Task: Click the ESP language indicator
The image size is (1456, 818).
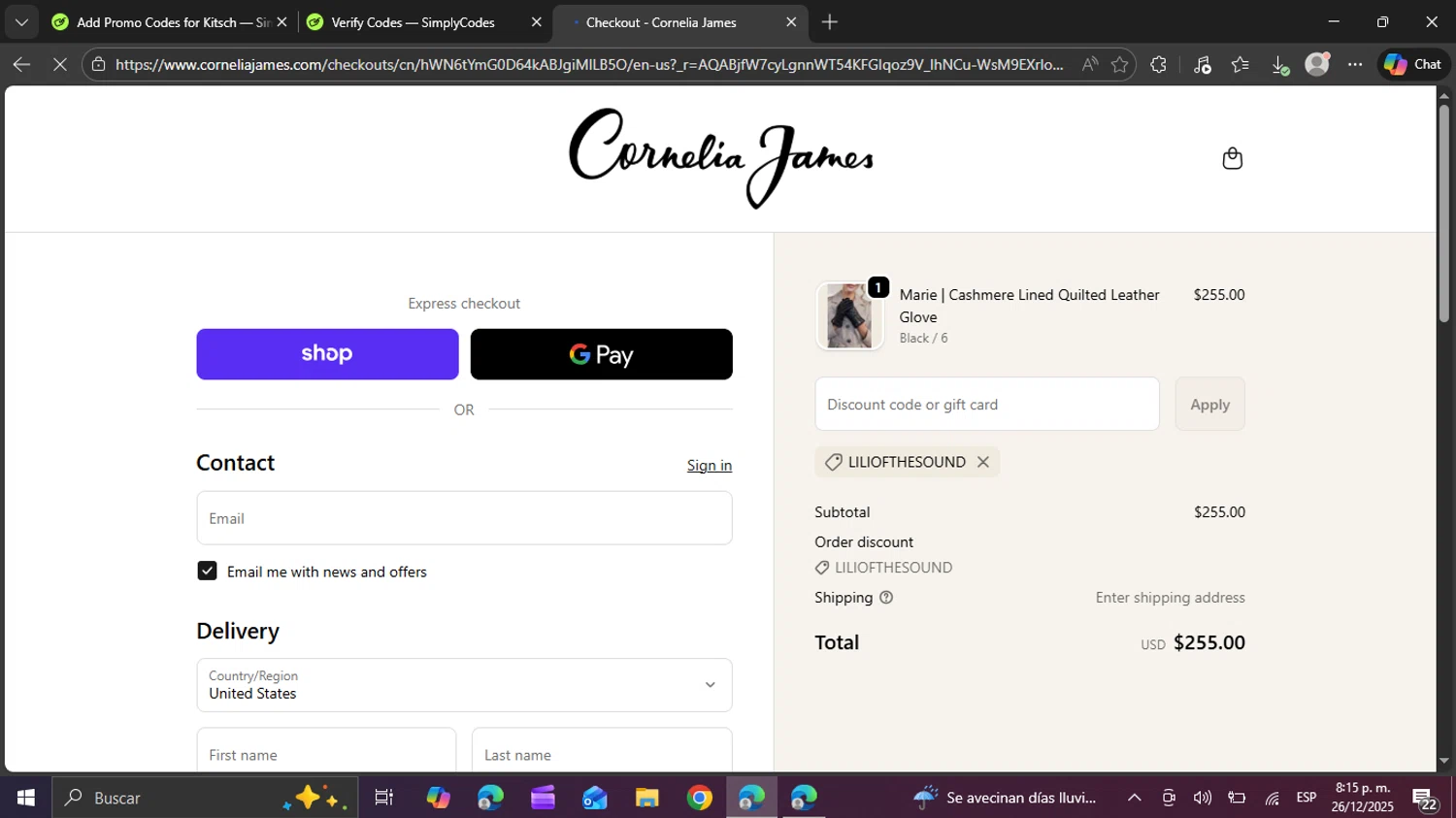Action: coord(1307,798)
